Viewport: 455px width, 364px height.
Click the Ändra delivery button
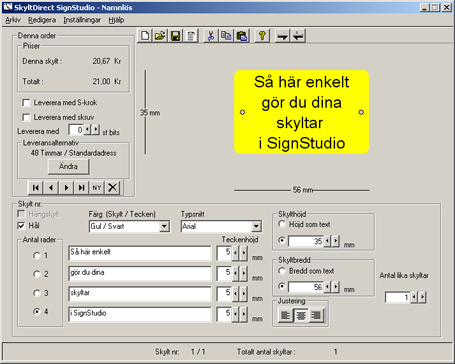tap(68, 166)
